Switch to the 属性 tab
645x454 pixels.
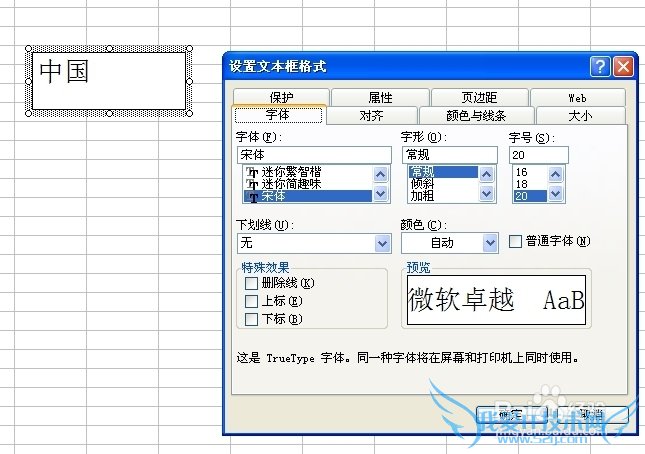pos(380,97)
